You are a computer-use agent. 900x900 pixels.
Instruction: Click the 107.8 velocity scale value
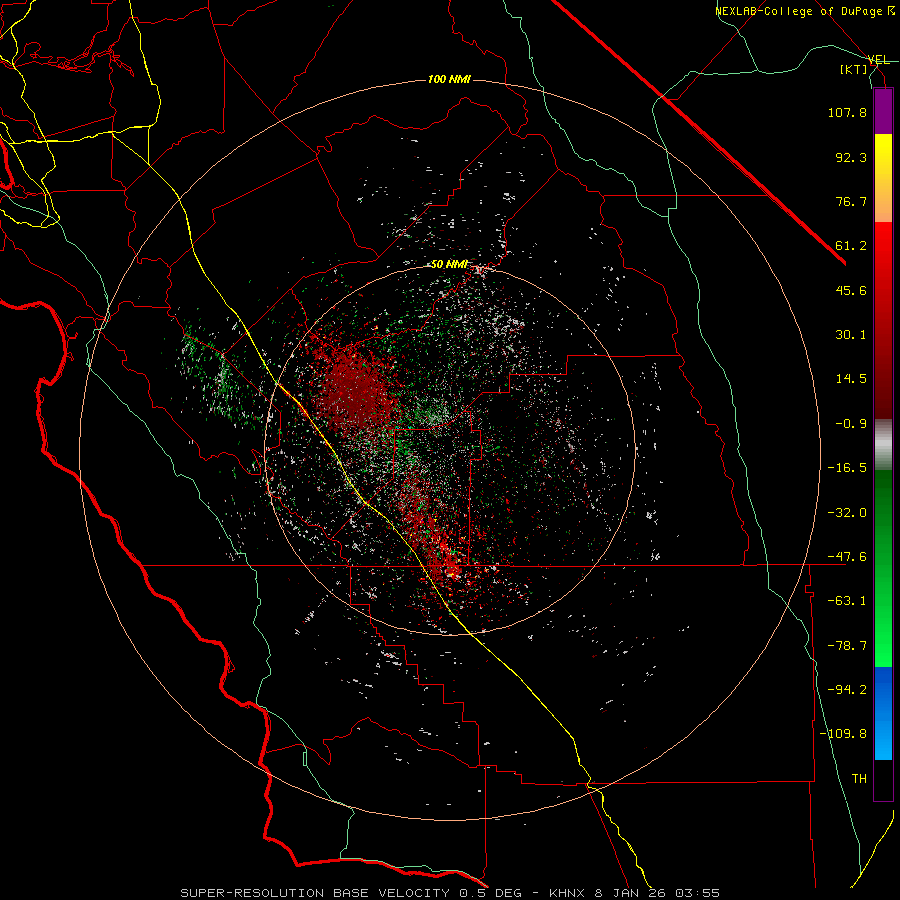click(x=847, y=112)
